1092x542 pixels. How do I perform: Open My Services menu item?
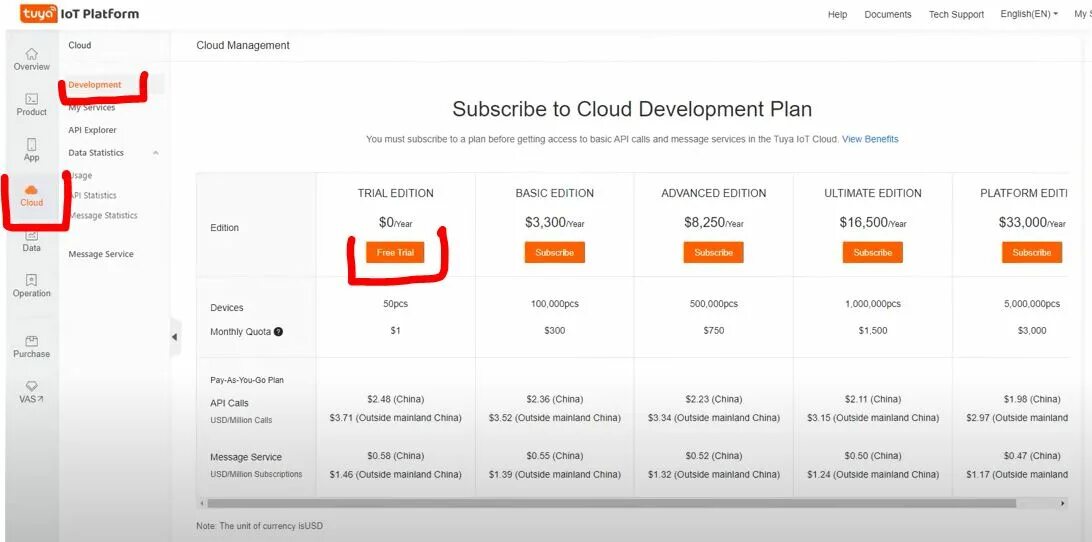[92, 107]
